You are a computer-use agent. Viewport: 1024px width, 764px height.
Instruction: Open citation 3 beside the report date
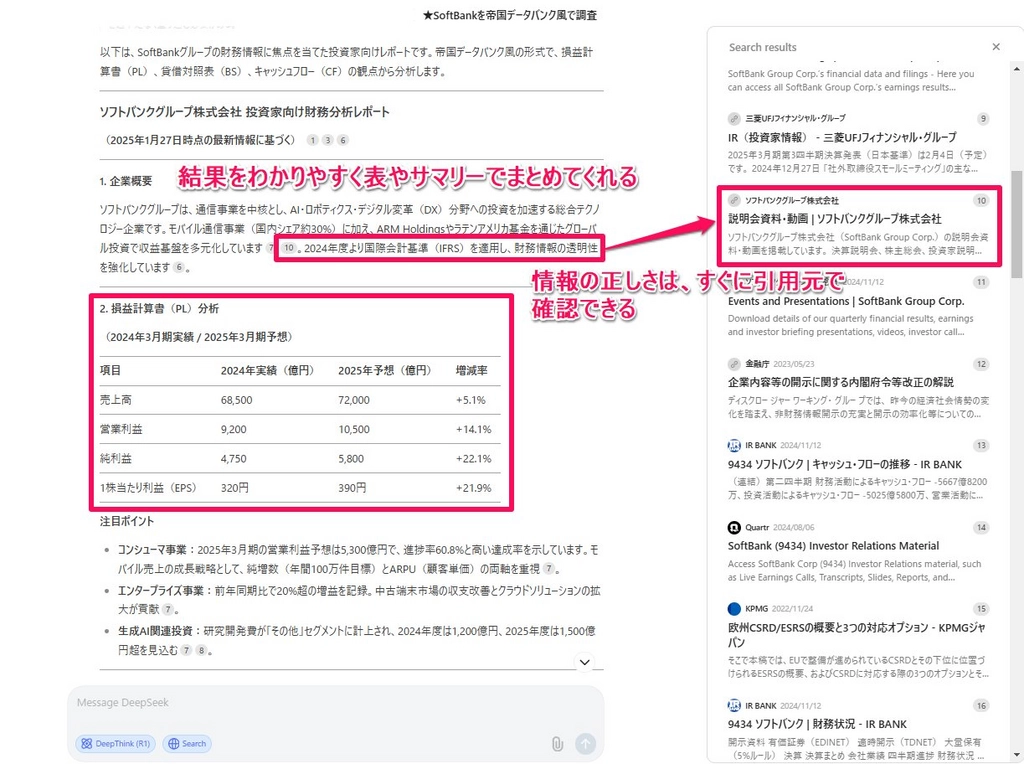(328, 140)
